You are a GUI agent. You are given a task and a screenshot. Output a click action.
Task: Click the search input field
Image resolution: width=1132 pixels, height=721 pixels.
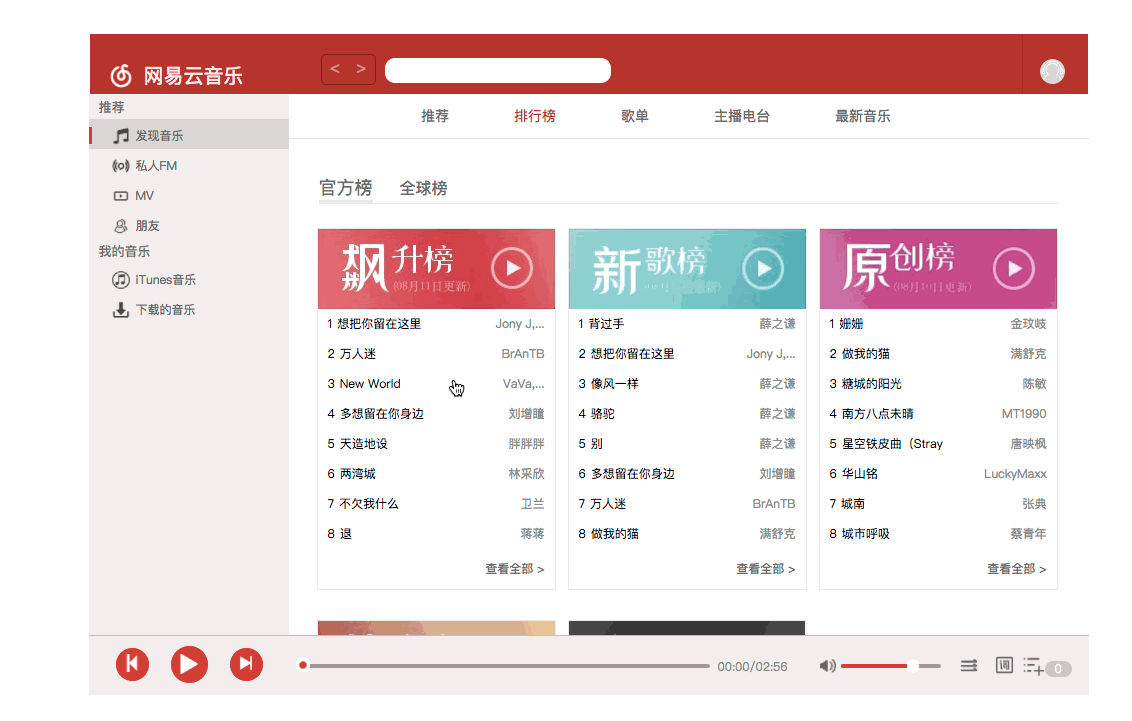497,70
